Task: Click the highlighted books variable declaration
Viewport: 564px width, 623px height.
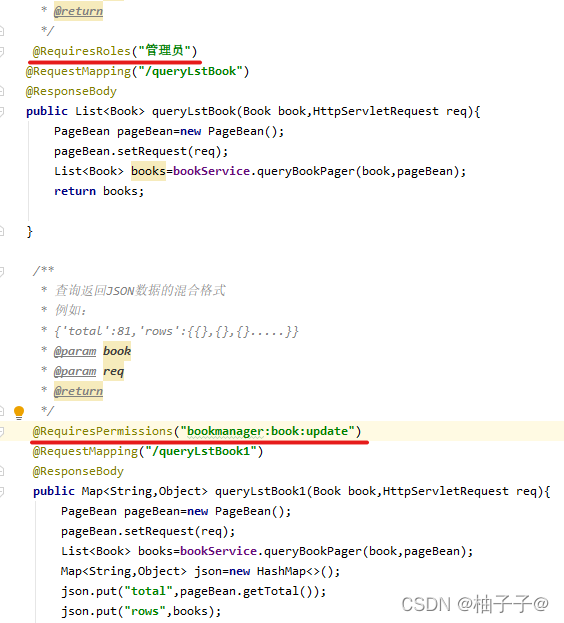Action: (x=148, y=171)
